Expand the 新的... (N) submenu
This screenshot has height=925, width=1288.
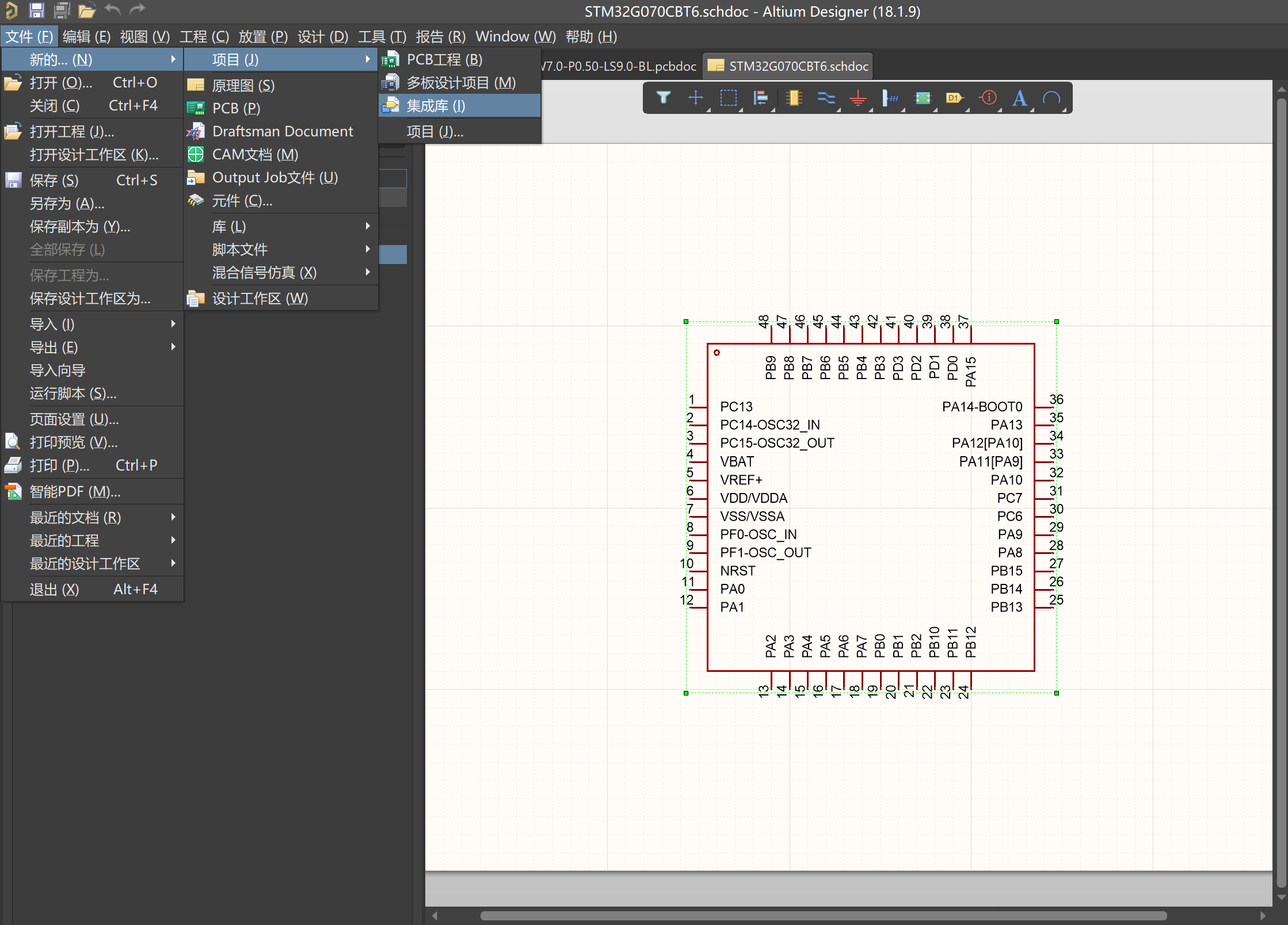click(93, 59)
